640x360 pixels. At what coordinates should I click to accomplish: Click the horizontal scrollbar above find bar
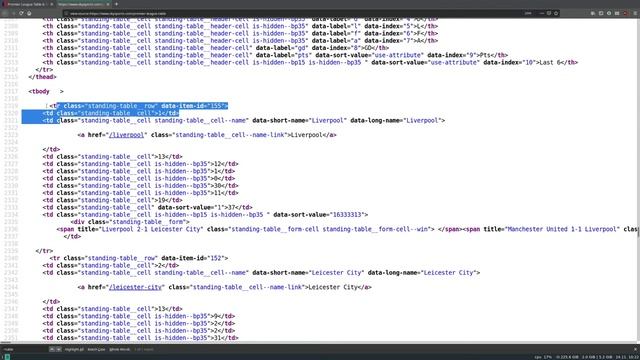tap(318, 343)
